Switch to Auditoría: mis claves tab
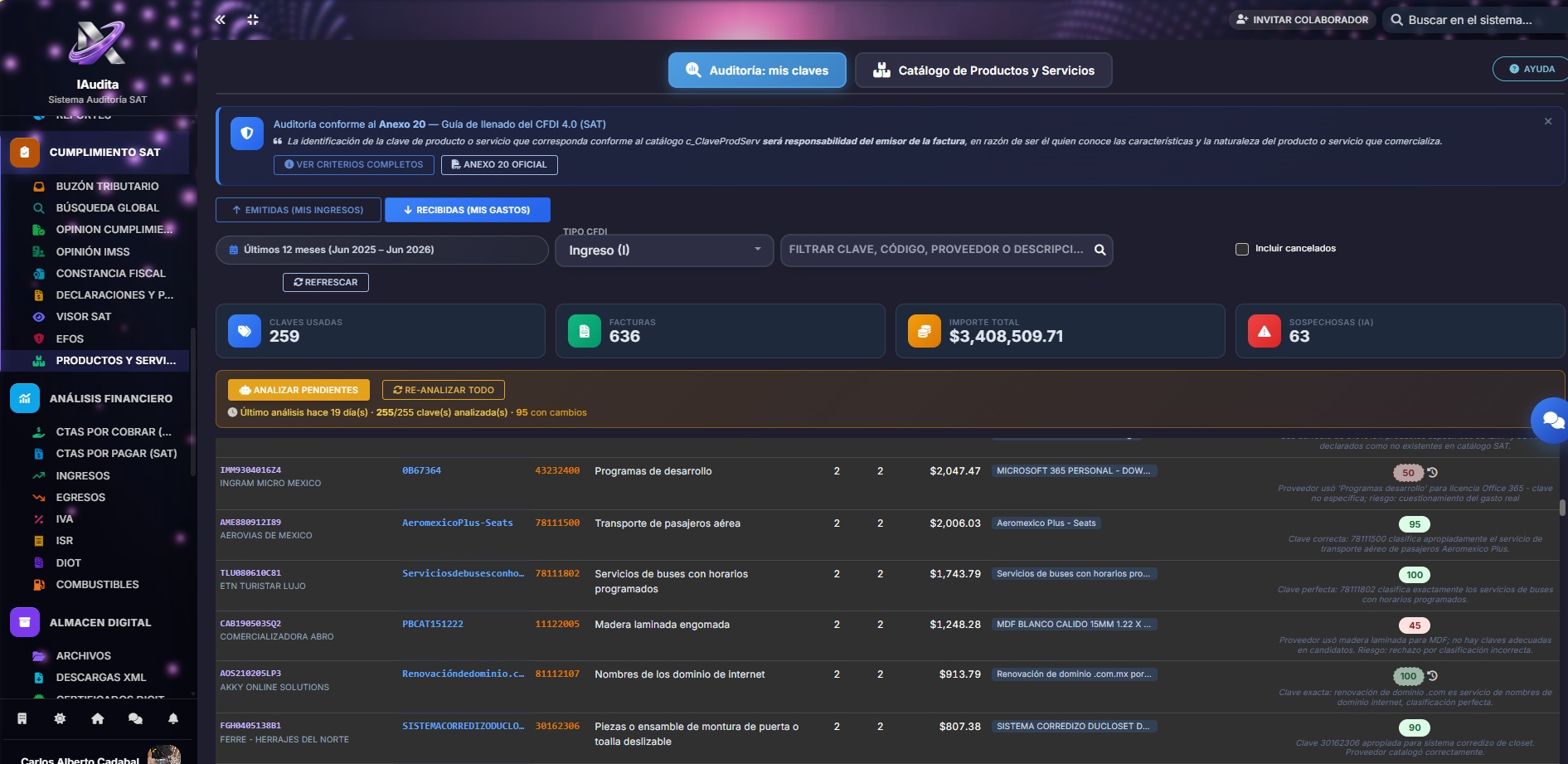 point(757,71)
